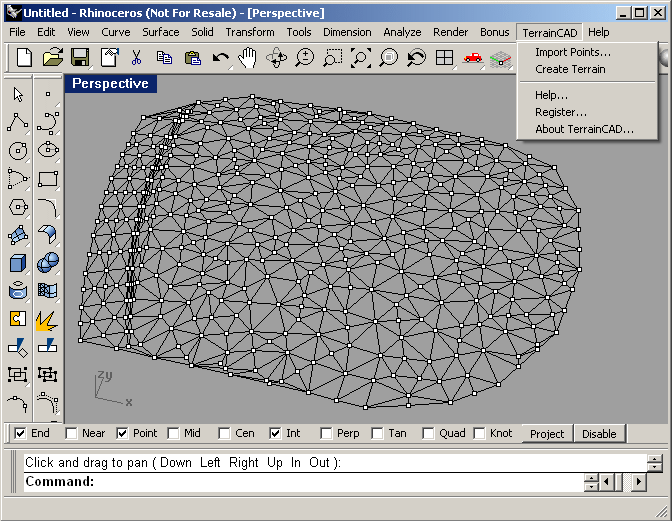Open the File menu
This screenshot has width=672, height=521.
(17, 32)
